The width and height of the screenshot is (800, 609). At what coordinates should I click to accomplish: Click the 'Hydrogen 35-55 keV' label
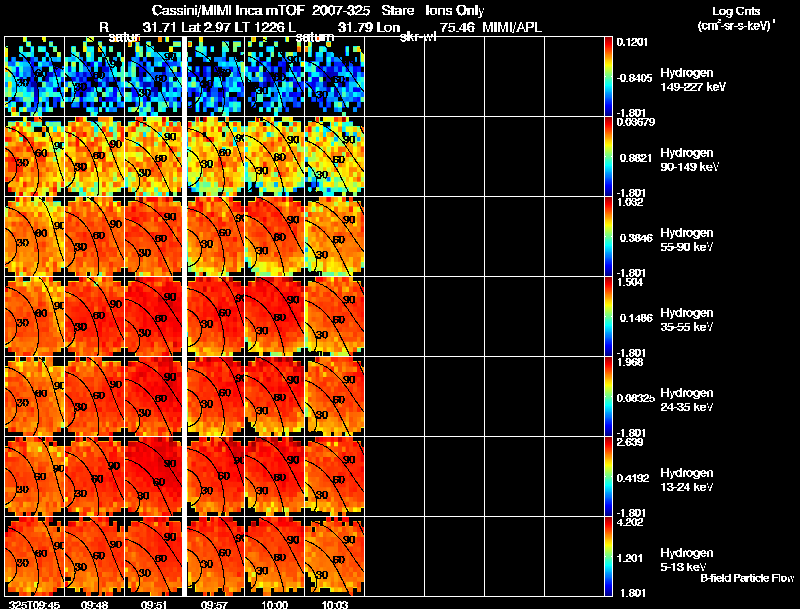pyautogui.click(x=687, y=320)
